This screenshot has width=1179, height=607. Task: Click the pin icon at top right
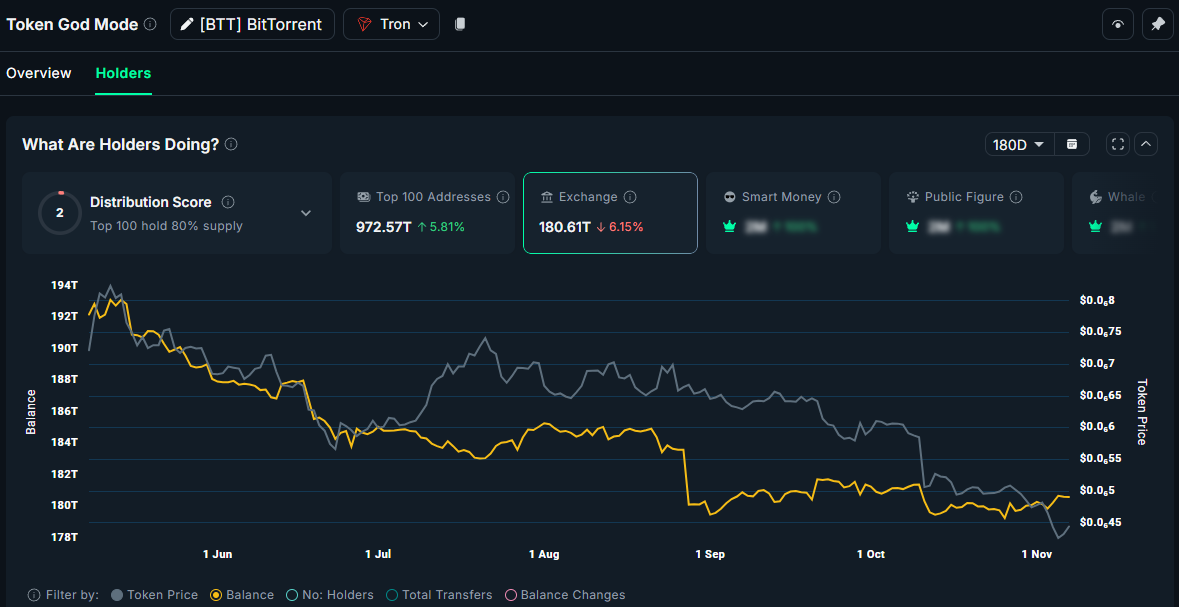(x=1157, y=23)
